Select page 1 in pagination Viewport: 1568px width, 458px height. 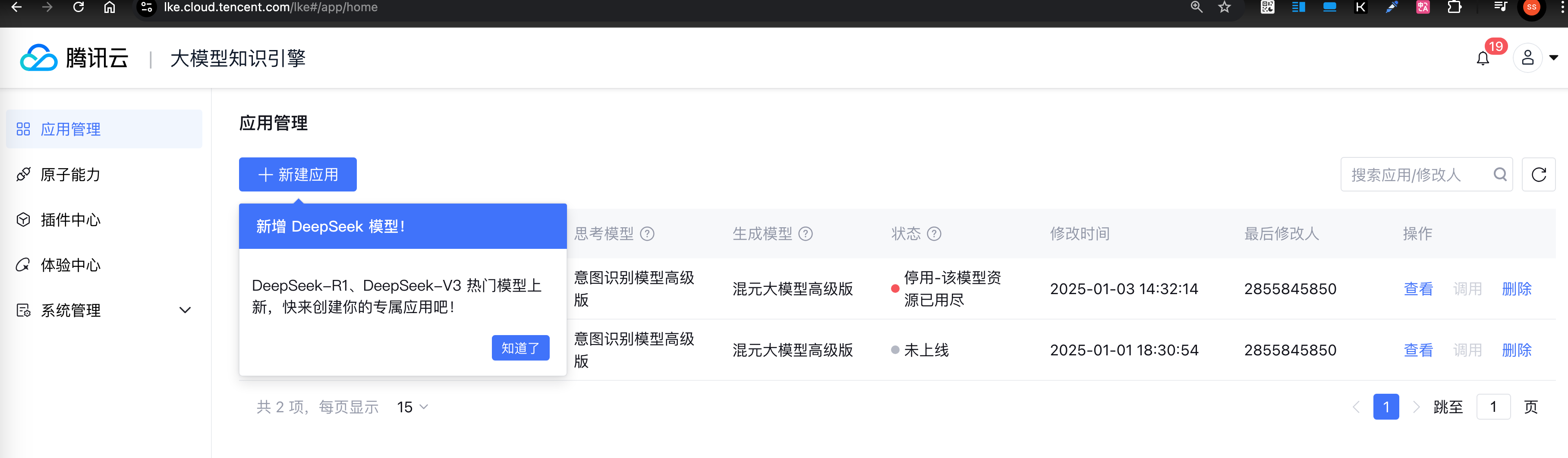pos(1386,407)
